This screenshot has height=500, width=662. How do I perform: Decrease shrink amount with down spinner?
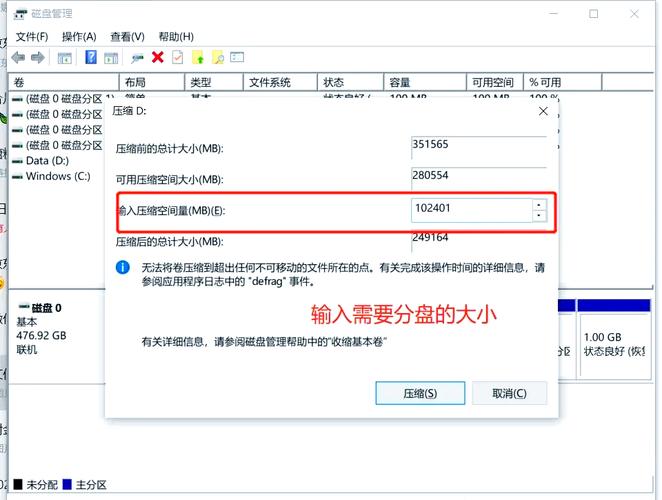(539, 216)
